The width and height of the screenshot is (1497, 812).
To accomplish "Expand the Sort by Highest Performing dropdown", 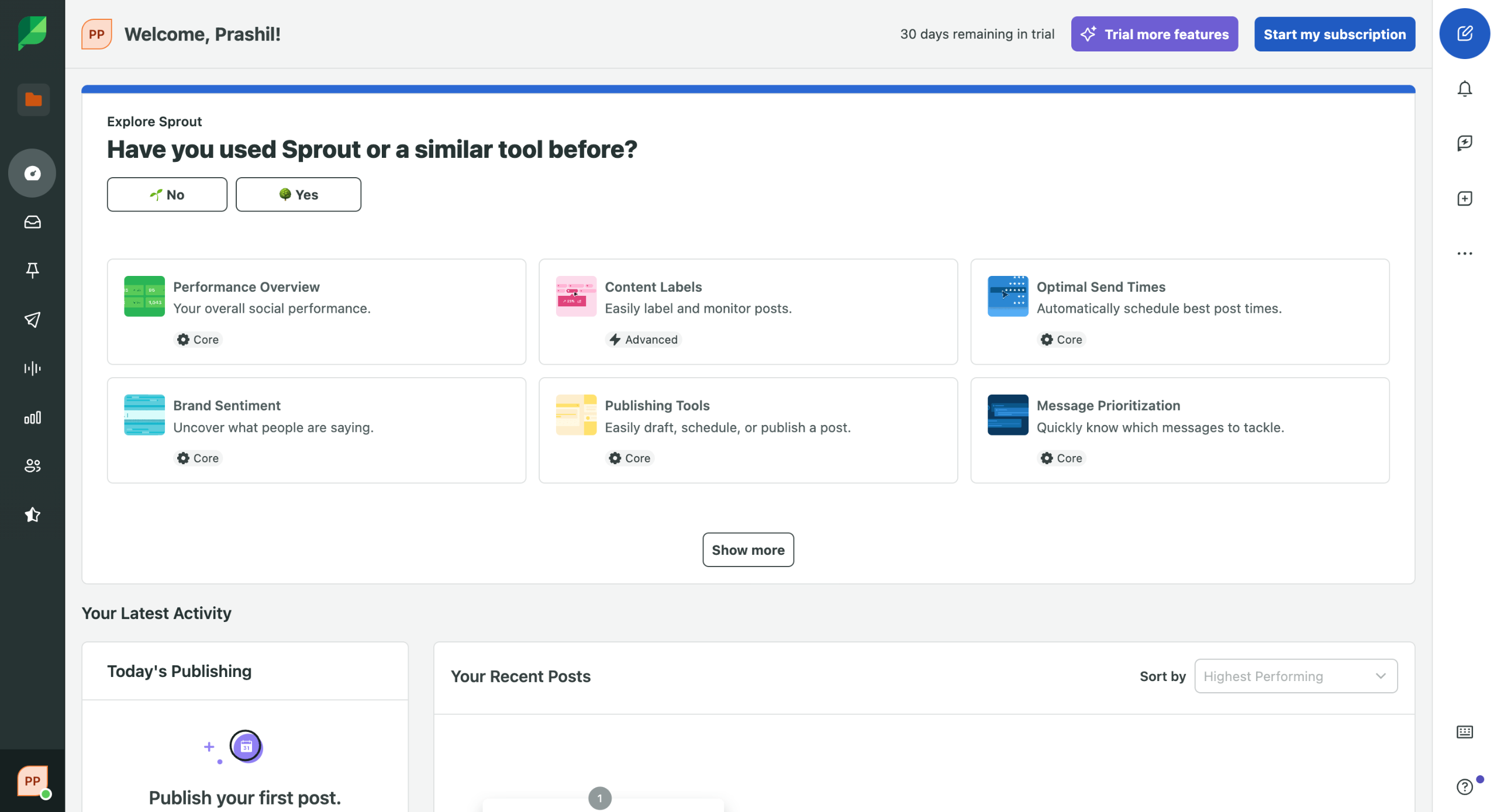I will [x=1295, y=676].
